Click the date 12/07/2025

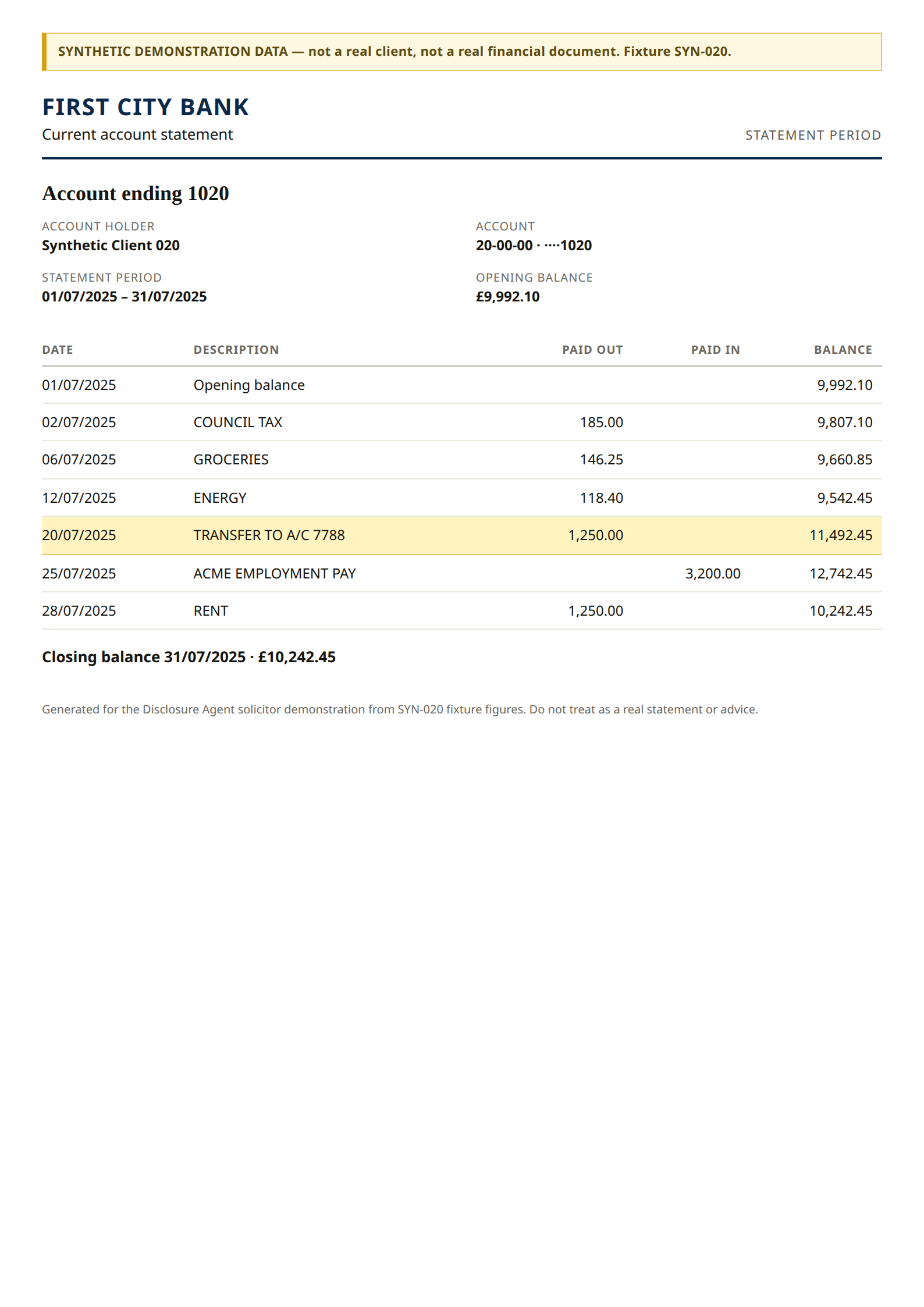(79, 498)
